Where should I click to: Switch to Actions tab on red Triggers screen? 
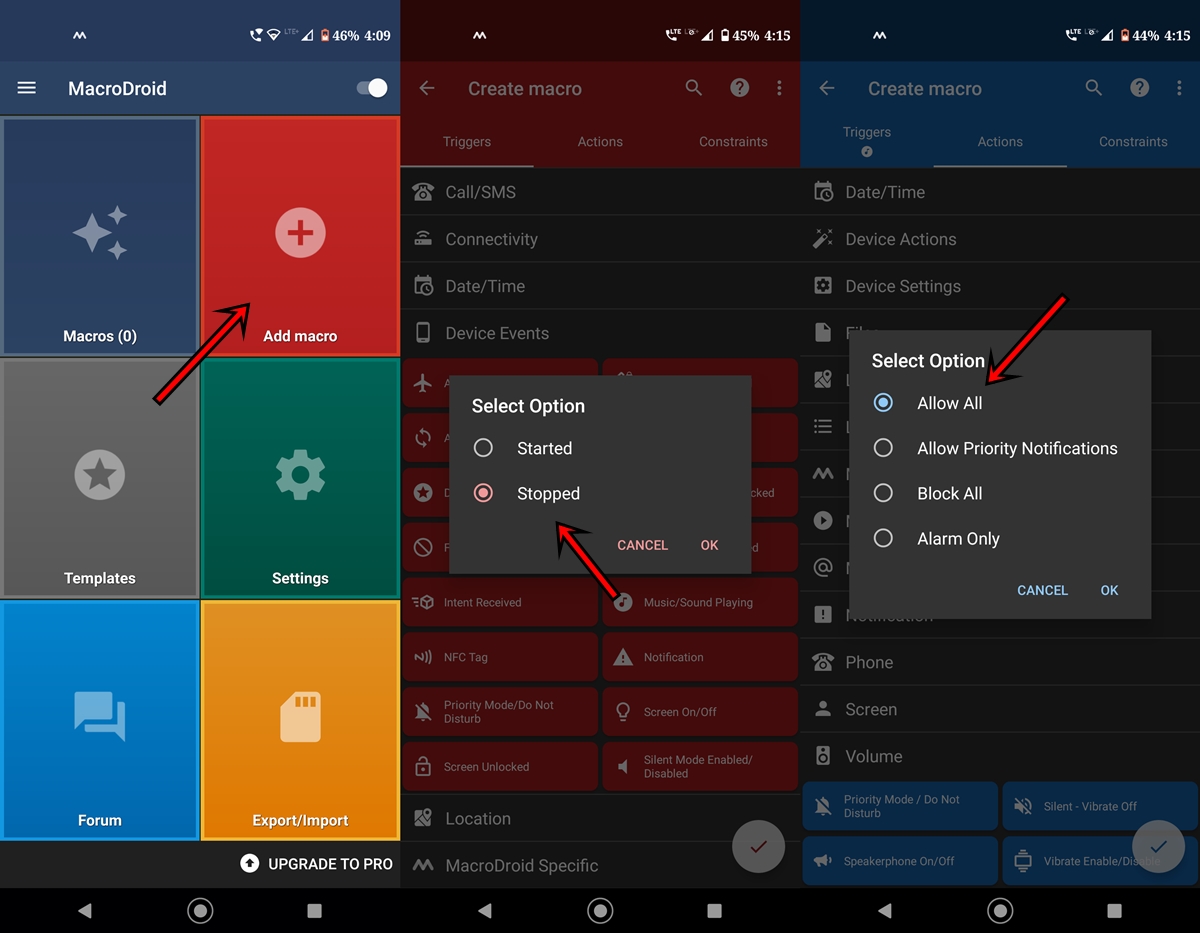pyautogui.click(x=600, y=142)
